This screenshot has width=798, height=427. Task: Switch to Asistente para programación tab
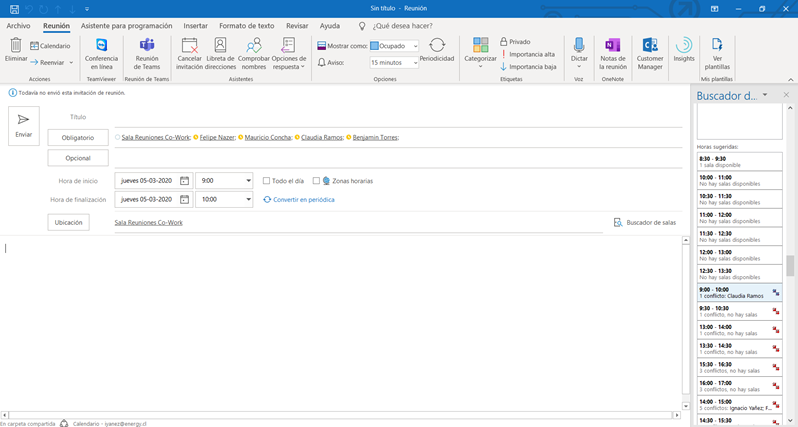(x=126, y=26)
